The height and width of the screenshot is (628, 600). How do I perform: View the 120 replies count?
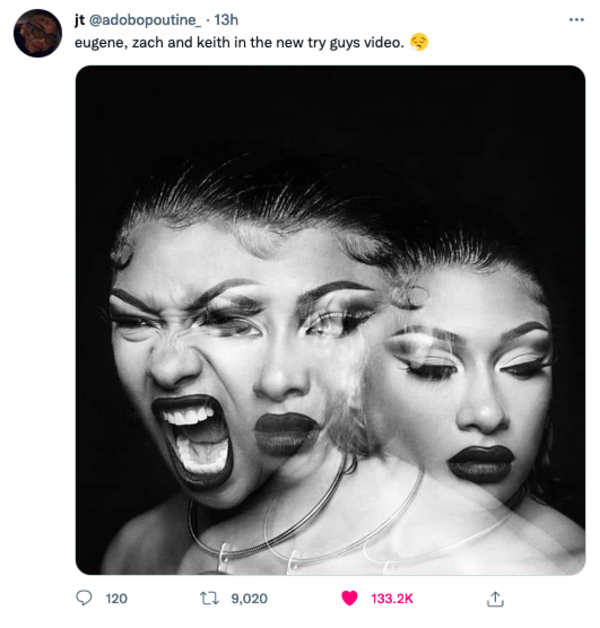tap(117, 598)
